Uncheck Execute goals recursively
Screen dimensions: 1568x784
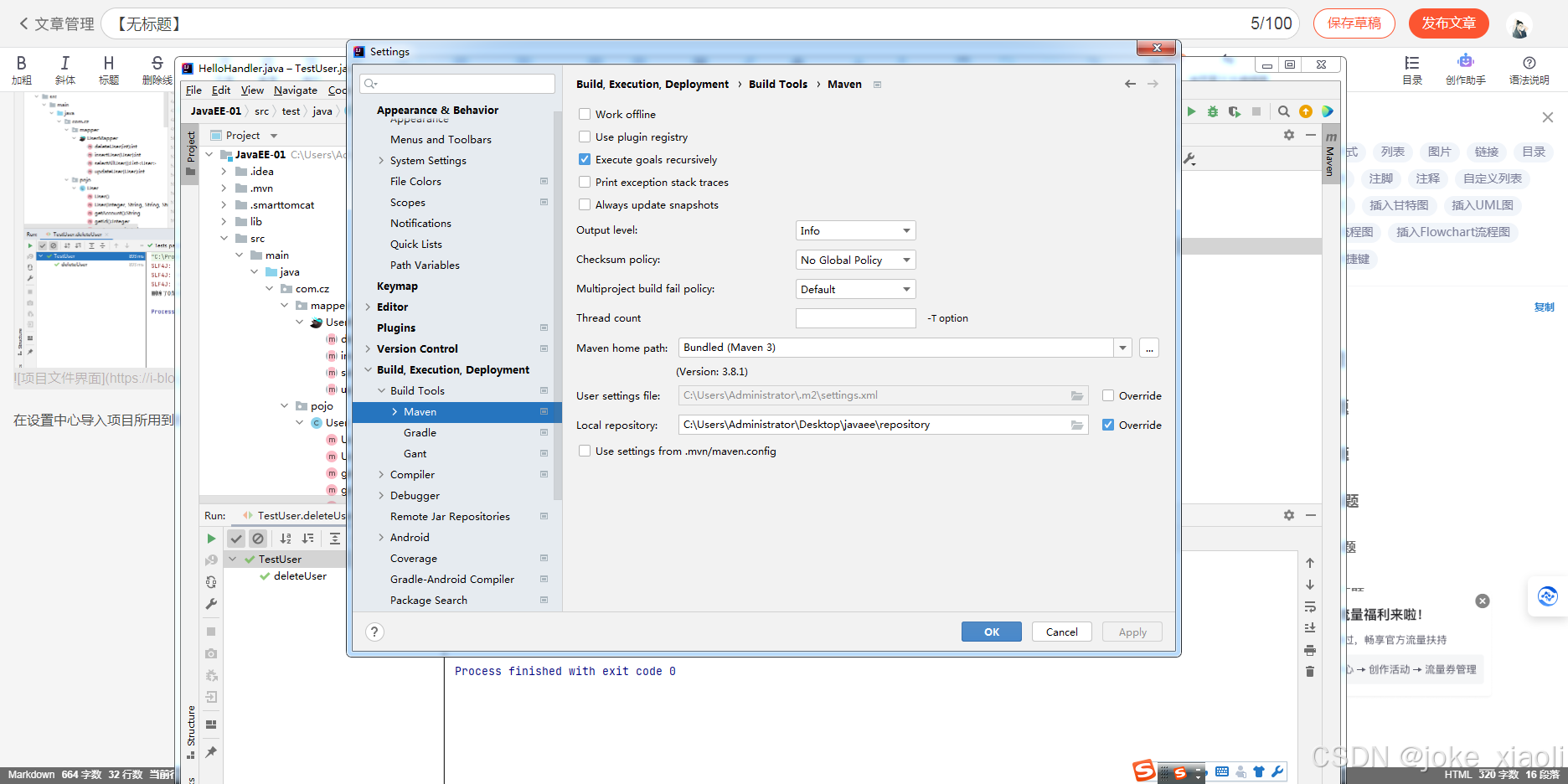click(x=585, y=159)
